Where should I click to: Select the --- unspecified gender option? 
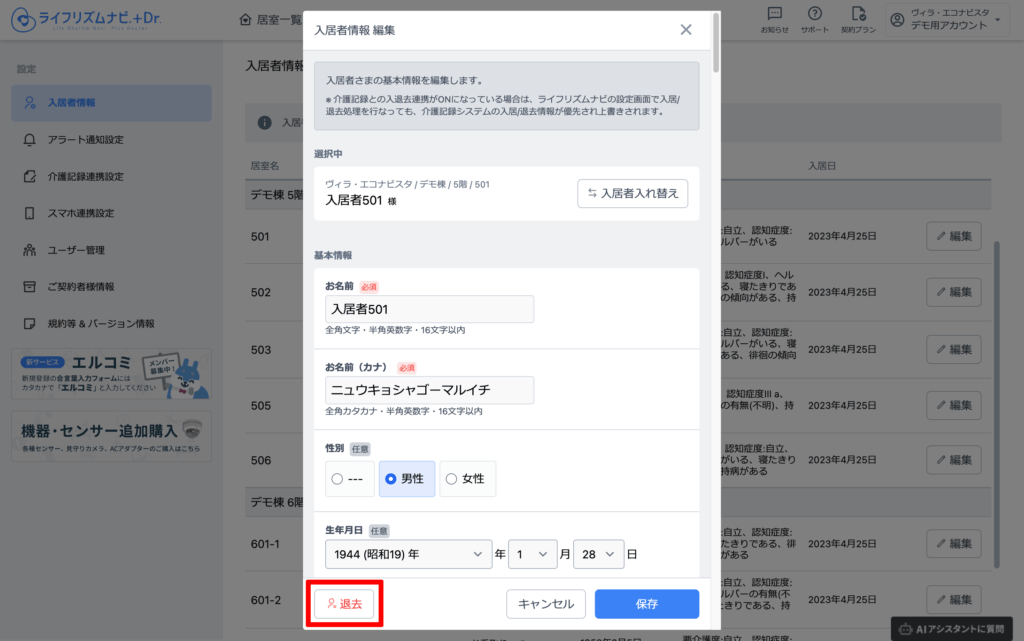(349, 479)
